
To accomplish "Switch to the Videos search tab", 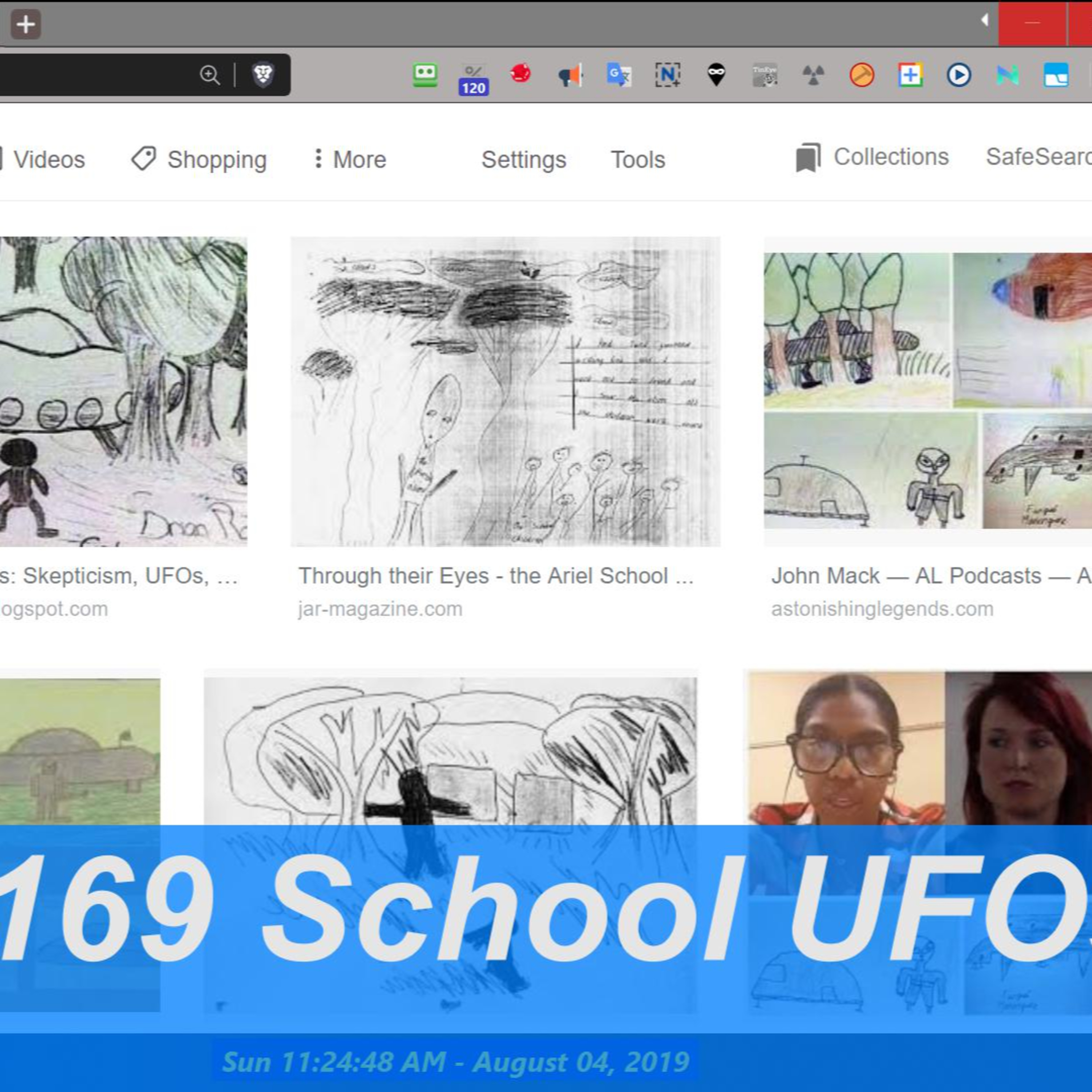I will [x=48, y=159].
